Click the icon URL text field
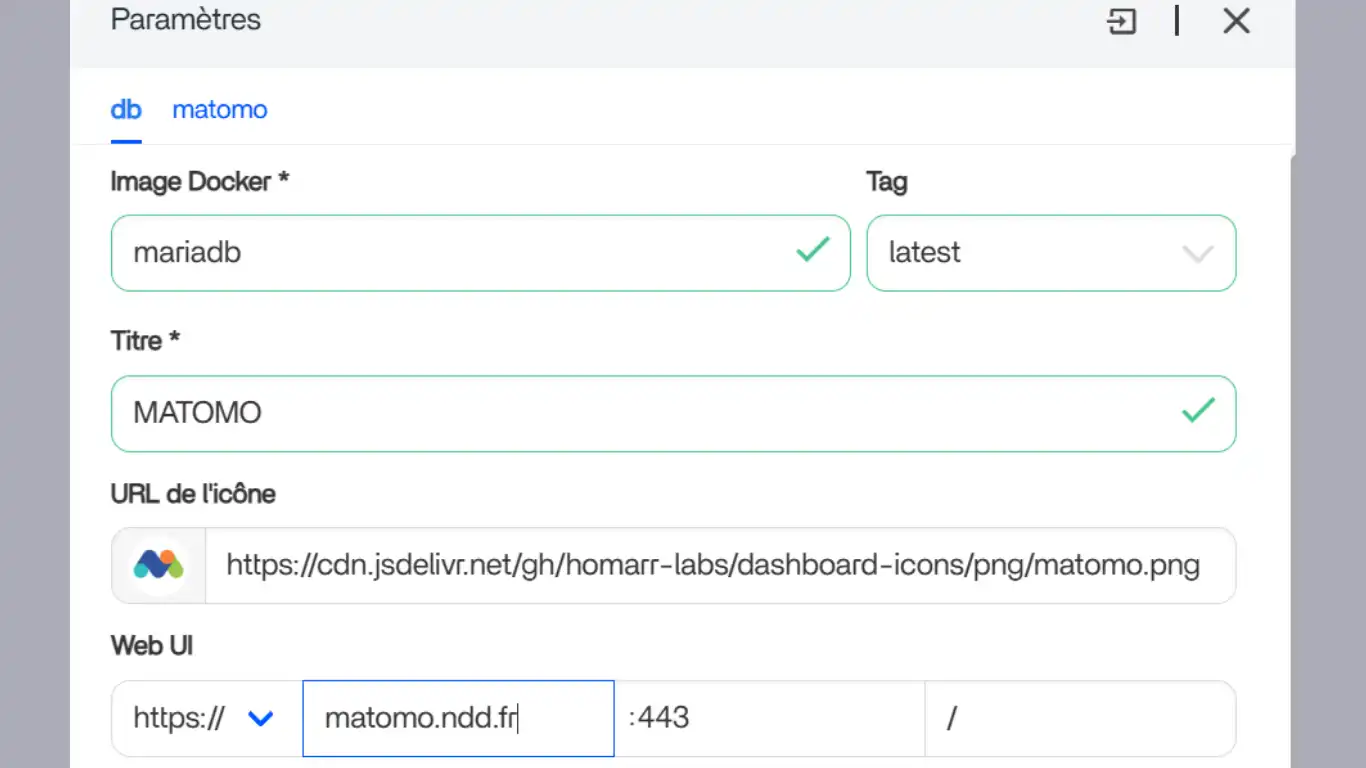The image size is (1366, 768). pos(712,565)
